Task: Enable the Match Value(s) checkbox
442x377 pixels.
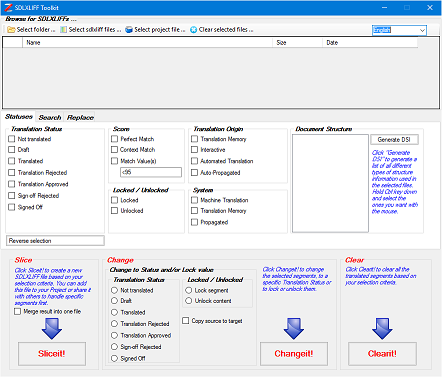Action: [114, 161]
